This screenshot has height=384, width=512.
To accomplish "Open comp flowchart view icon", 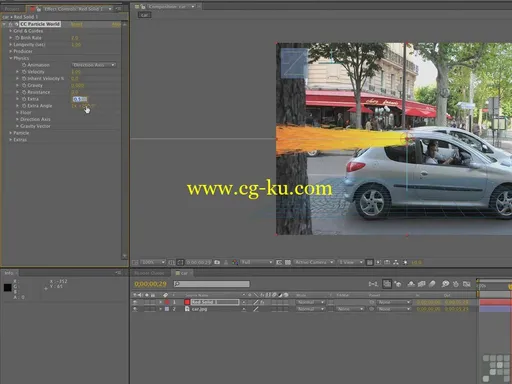I will [x=396, y=263].
